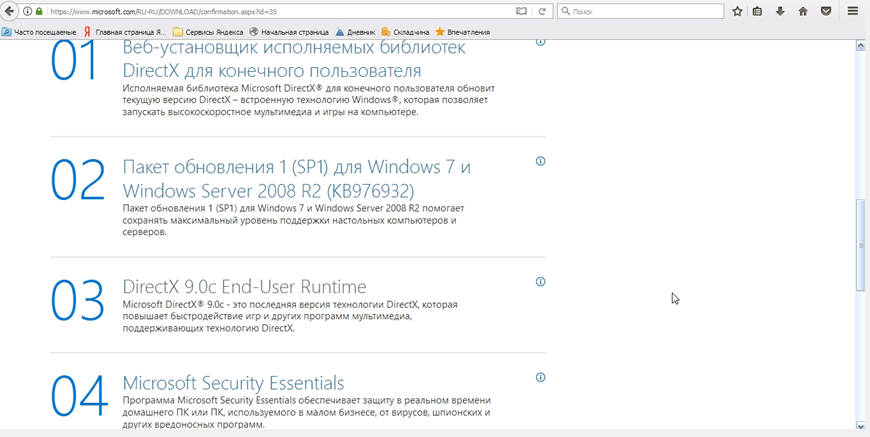Viewport: 870px width, 437px height.
Task: Open the DirectX 9.0c End-User Runtime link
Action: pos(244,287)
